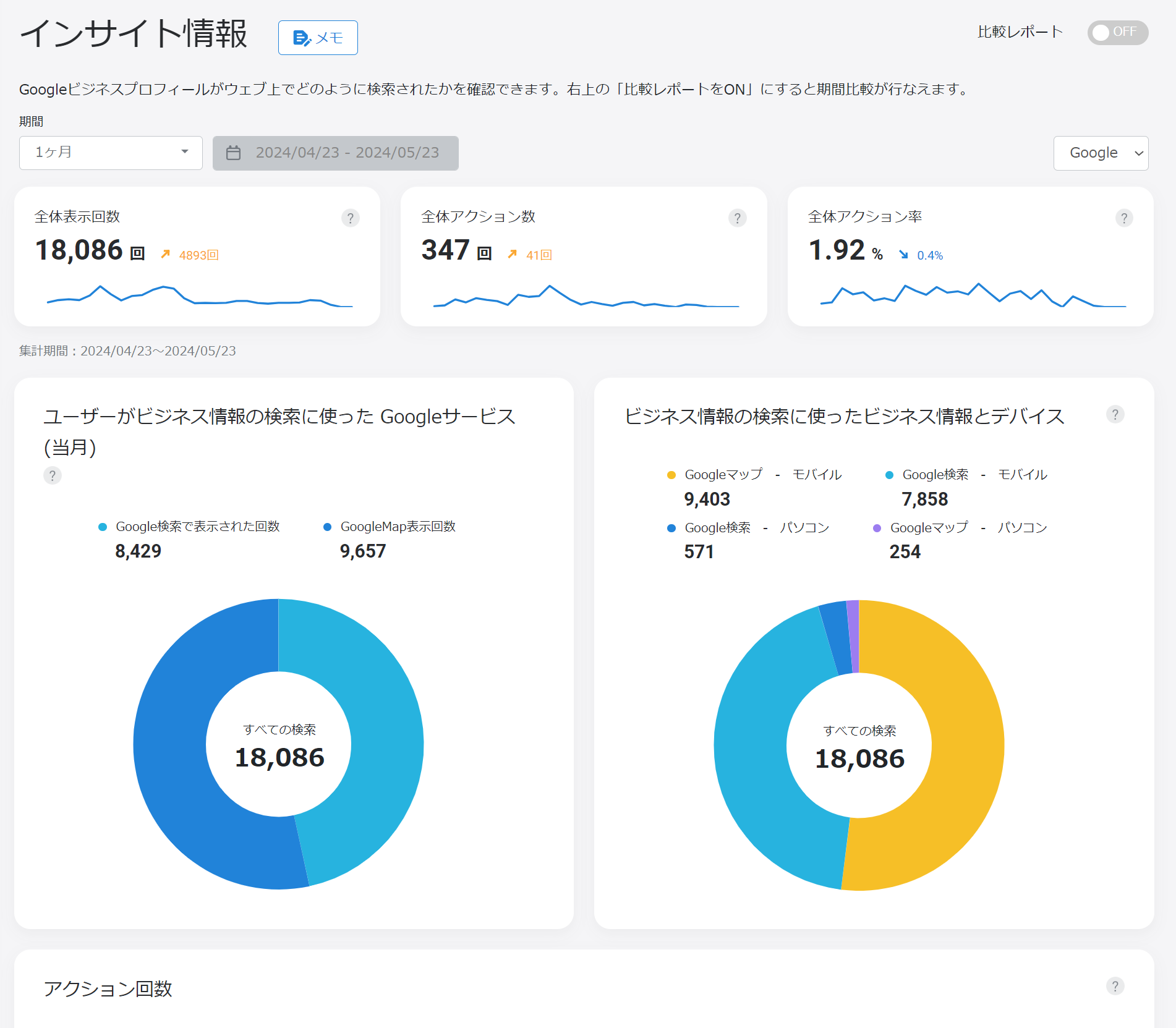Click the Googleマップ - パソコン legend dot
The width and height of the screenshot is (1176, 1028).
(x=877, y=528)
